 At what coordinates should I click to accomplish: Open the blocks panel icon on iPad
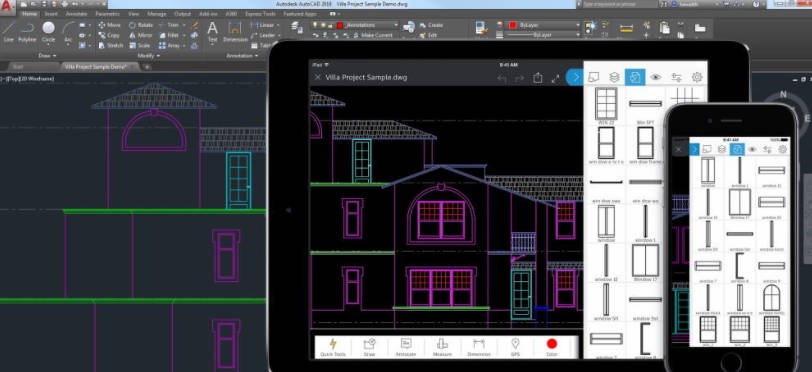click(x=635, y=77)
